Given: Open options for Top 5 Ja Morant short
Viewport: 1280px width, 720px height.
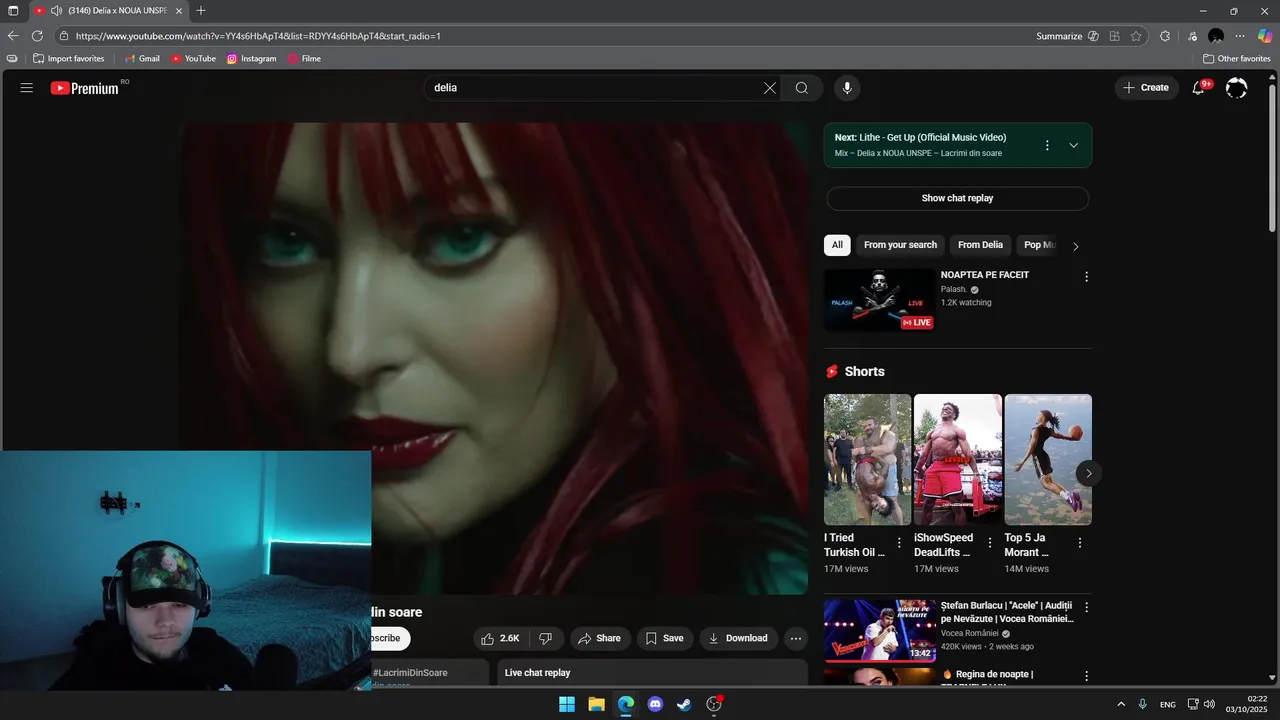Looking at the screenshot, I should click(x=1079, y=543).
